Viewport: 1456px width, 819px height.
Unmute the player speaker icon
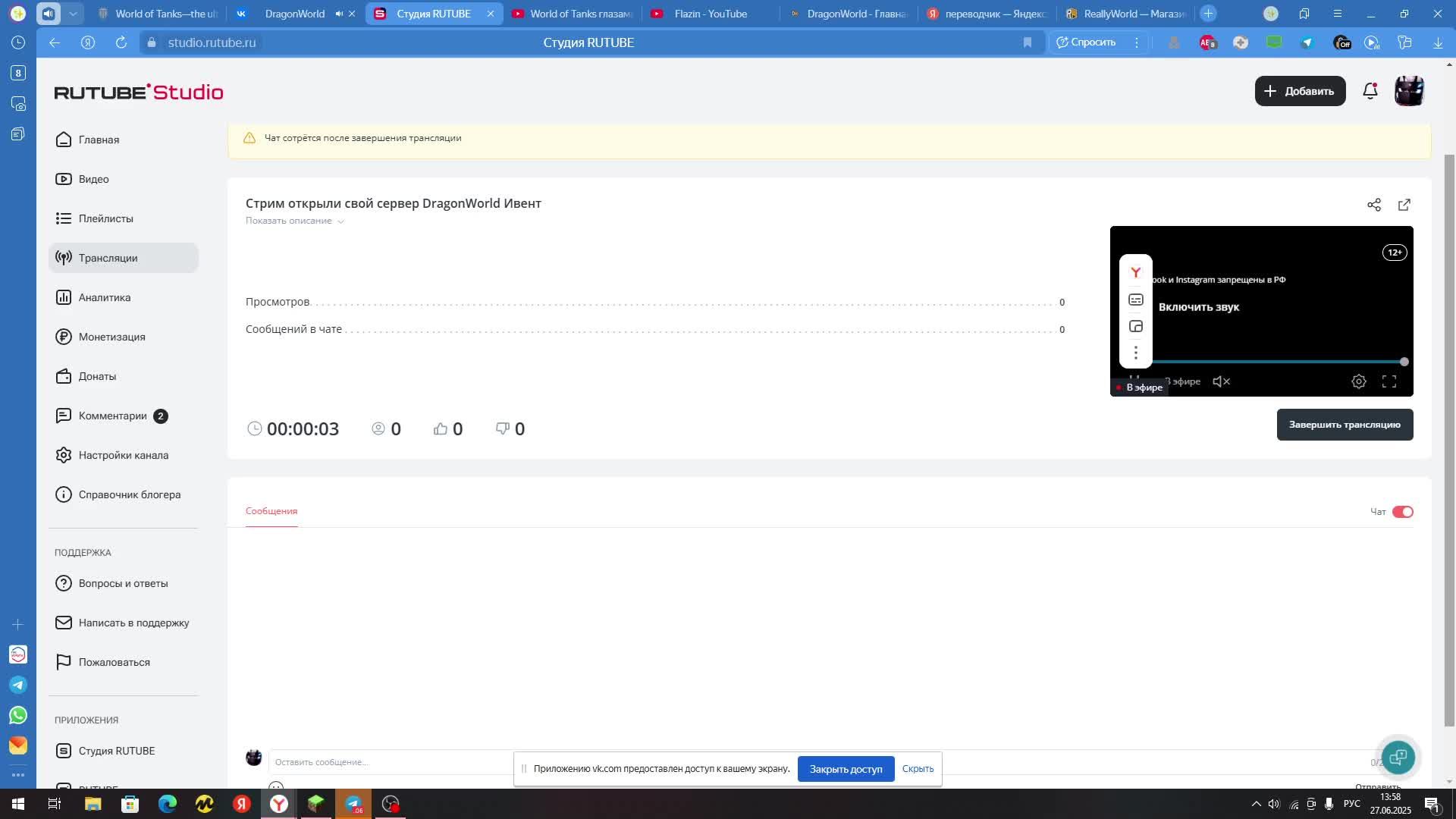click(x=1221, y=381)
